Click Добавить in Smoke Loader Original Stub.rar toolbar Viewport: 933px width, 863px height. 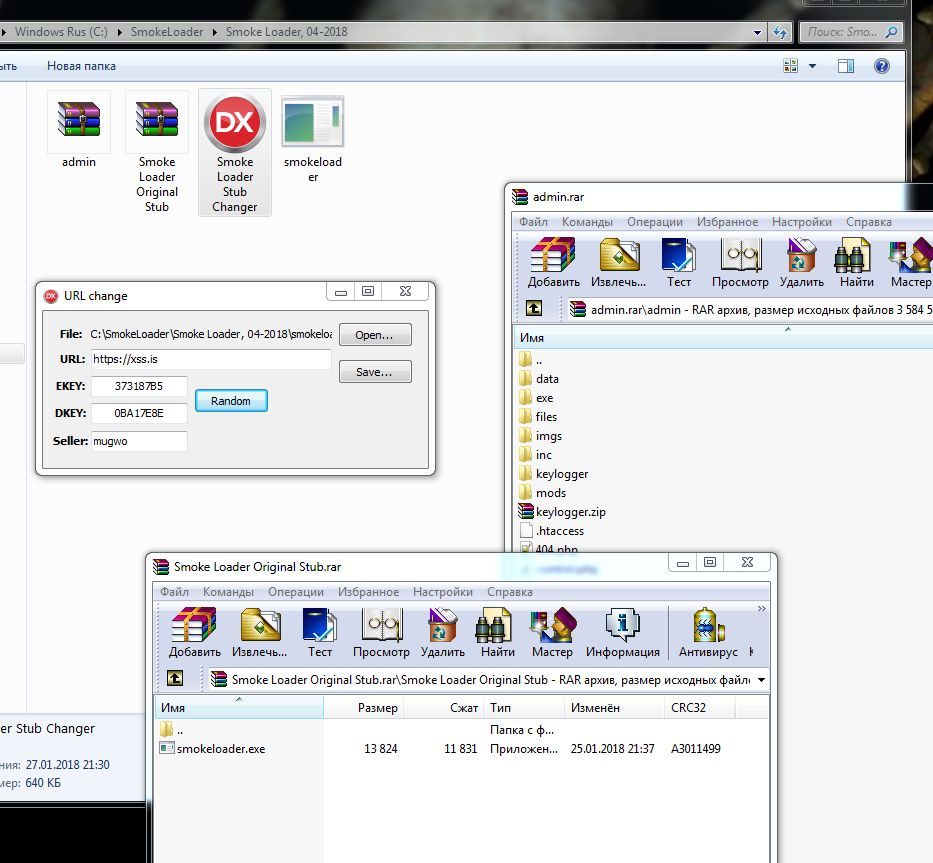195,633
